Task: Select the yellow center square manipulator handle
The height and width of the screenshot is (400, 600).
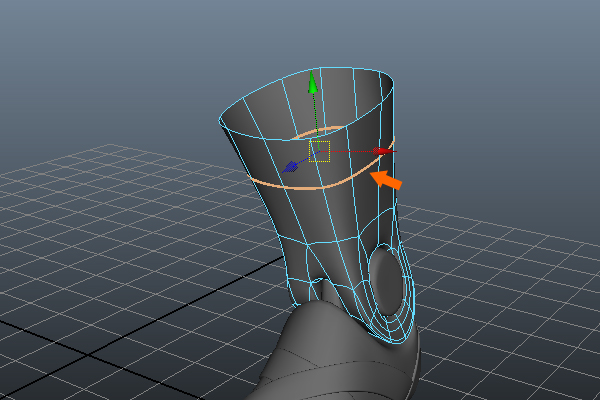Action: click(320, 151)
